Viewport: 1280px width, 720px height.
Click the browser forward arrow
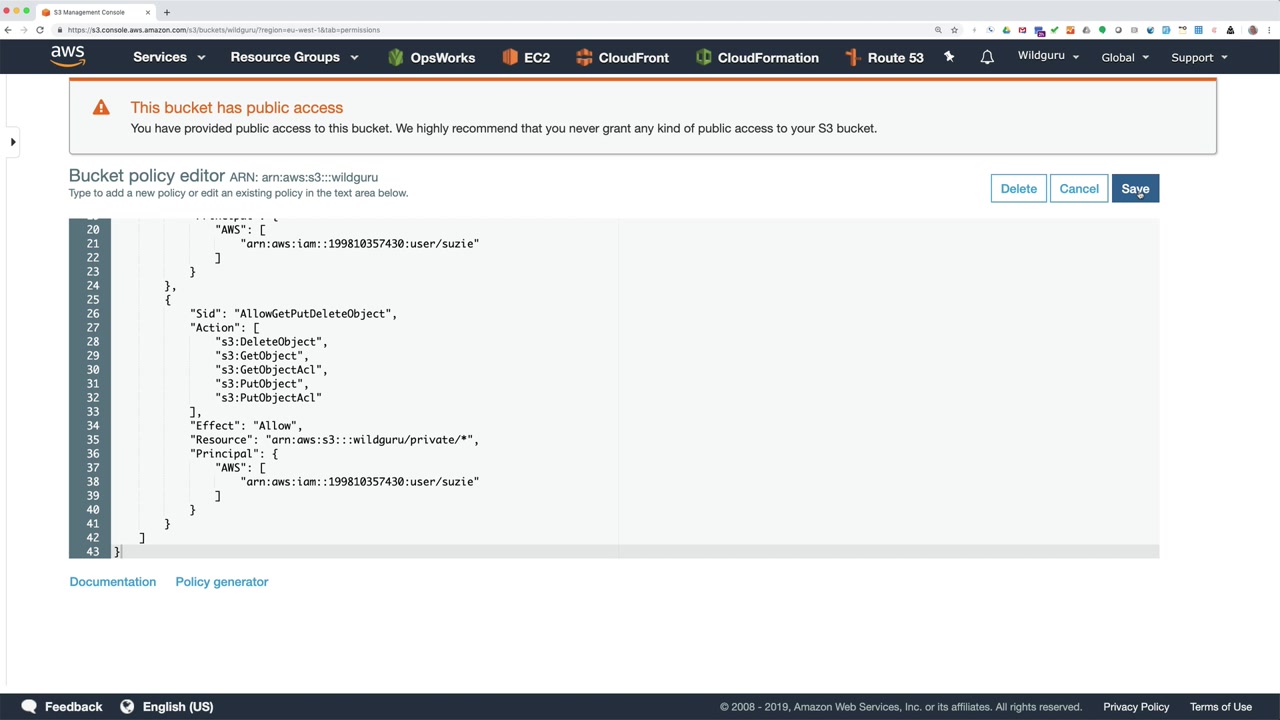coord(24,30)
